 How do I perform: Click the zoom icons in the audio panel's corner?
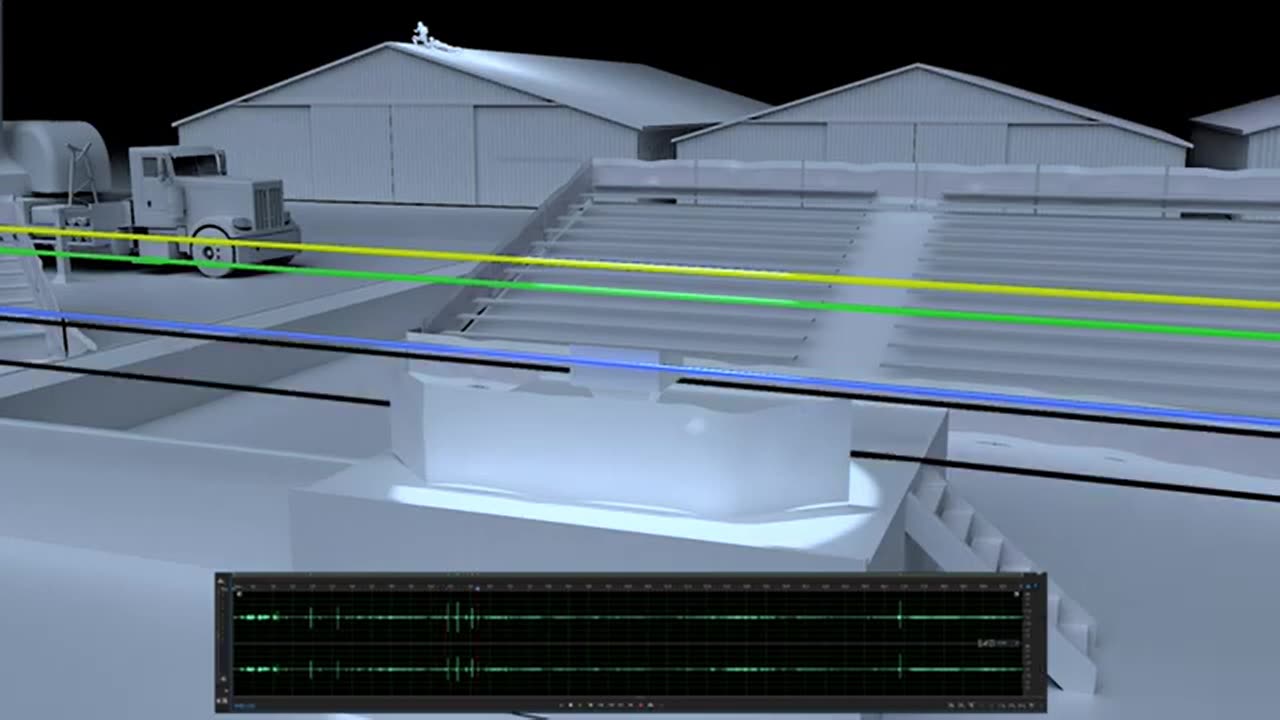point(991,705)
